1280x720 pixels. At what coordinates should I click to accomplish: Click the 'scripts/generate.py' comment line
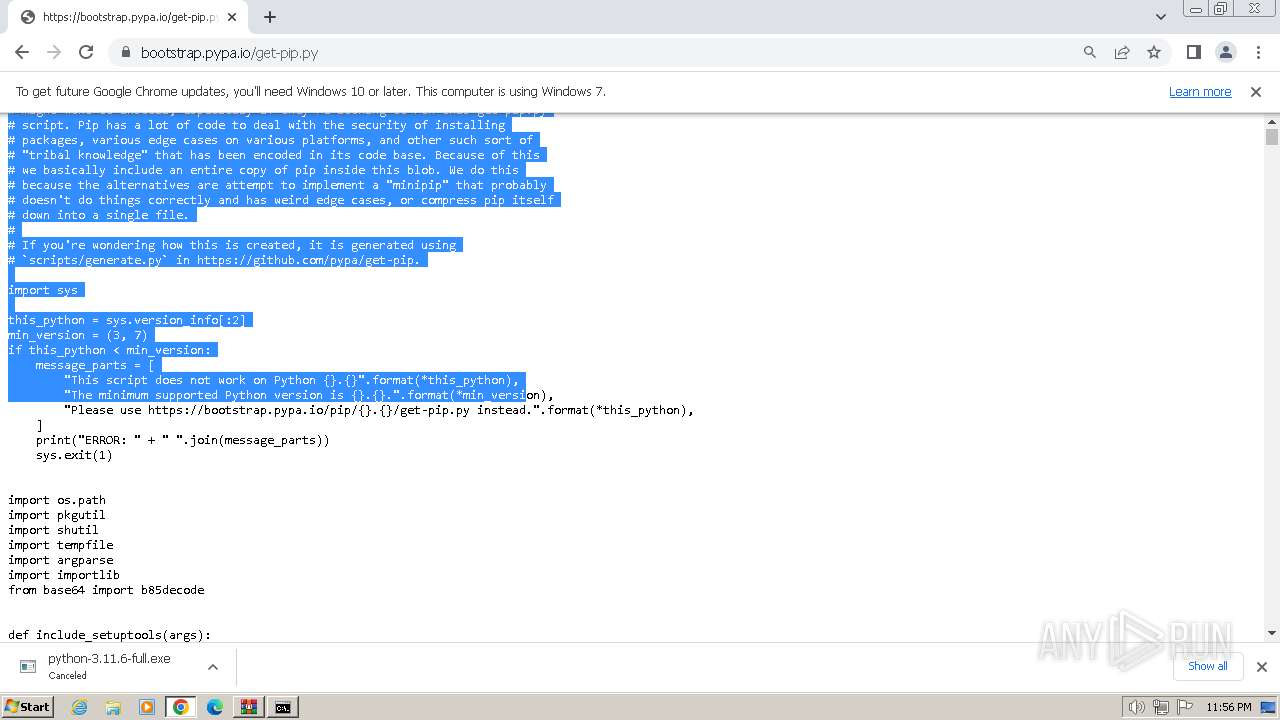pos(214,260)
